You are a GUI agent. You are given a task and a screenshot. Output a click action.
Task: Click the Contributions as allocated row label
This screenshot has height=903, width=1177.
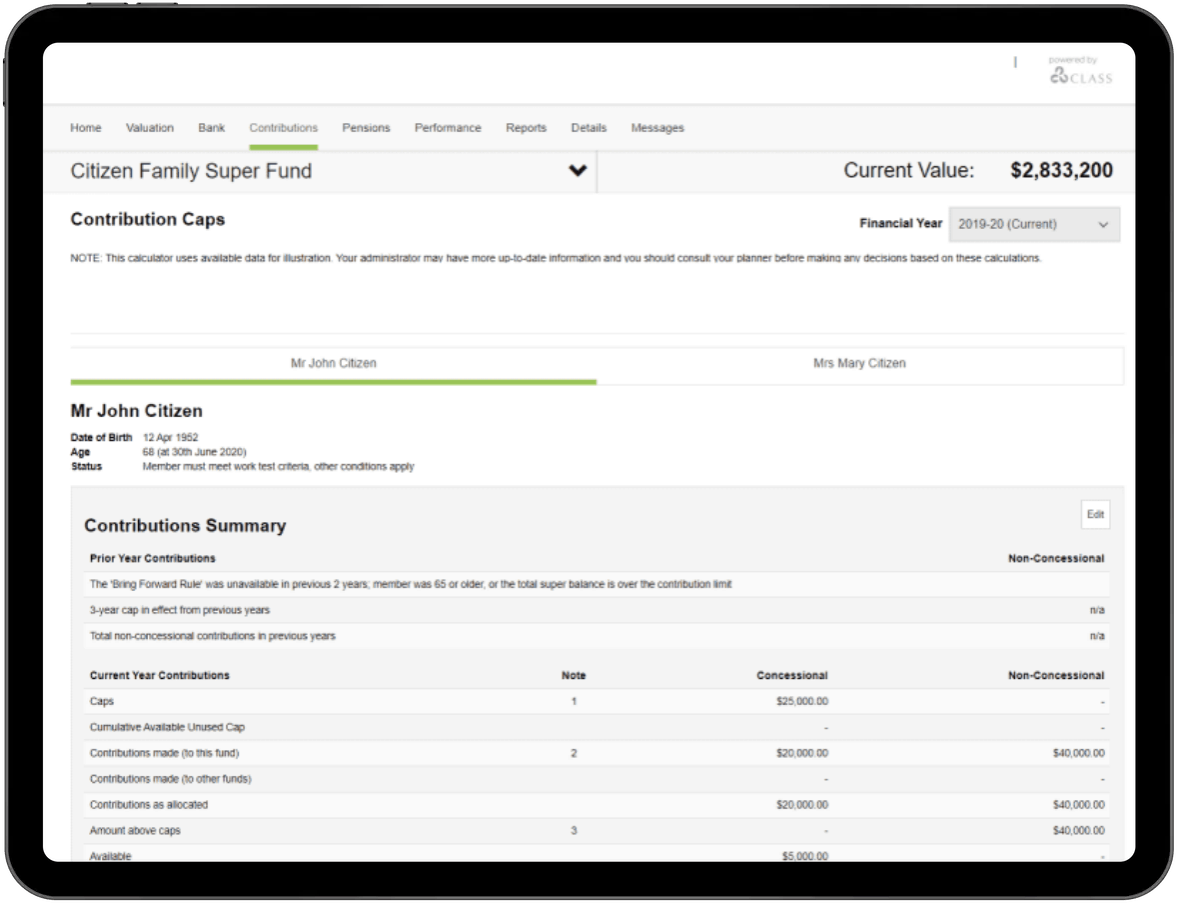point(149,805)
